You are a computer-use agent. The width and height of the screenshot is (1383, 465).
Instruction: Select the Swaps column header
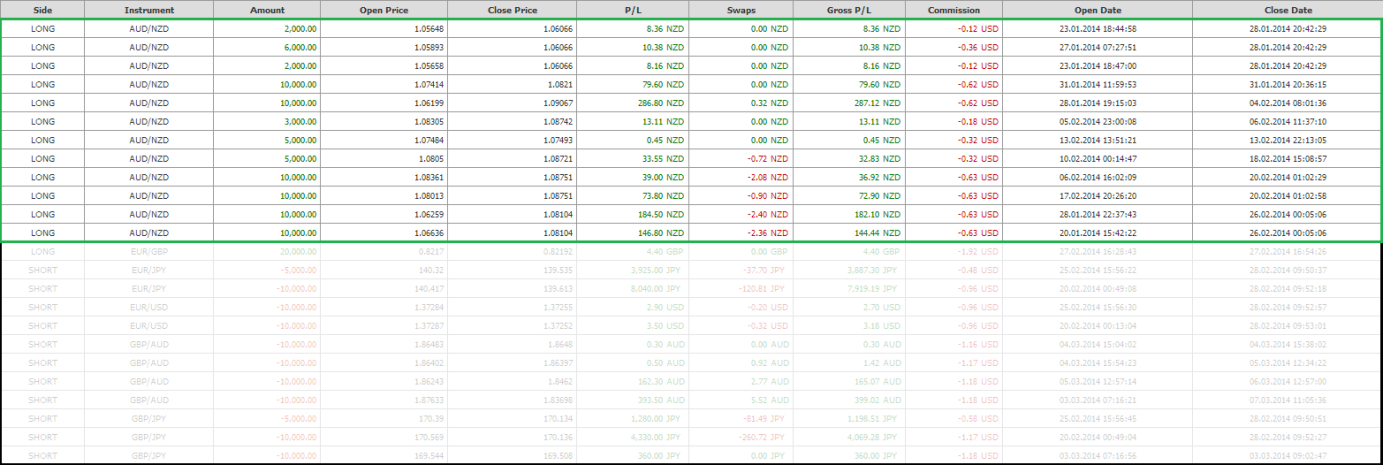[741, 10]
